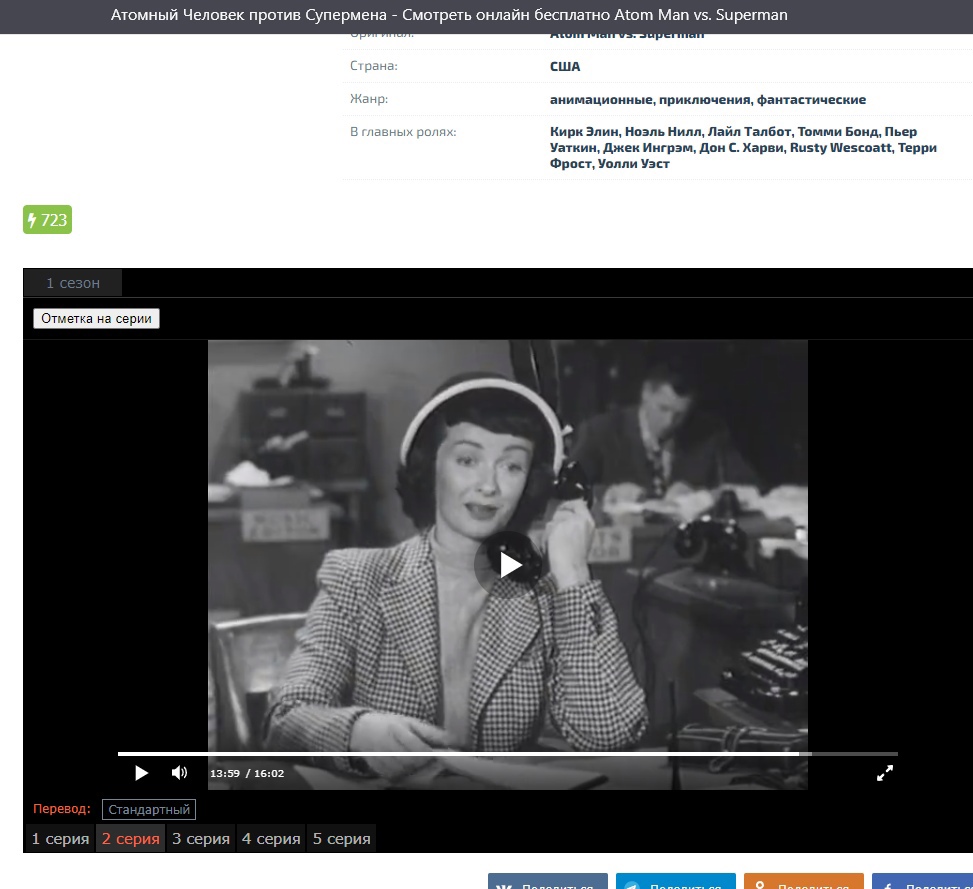Click the green 723 lightning rating badge
Viewport: 973px width, 889px height.
48,220
